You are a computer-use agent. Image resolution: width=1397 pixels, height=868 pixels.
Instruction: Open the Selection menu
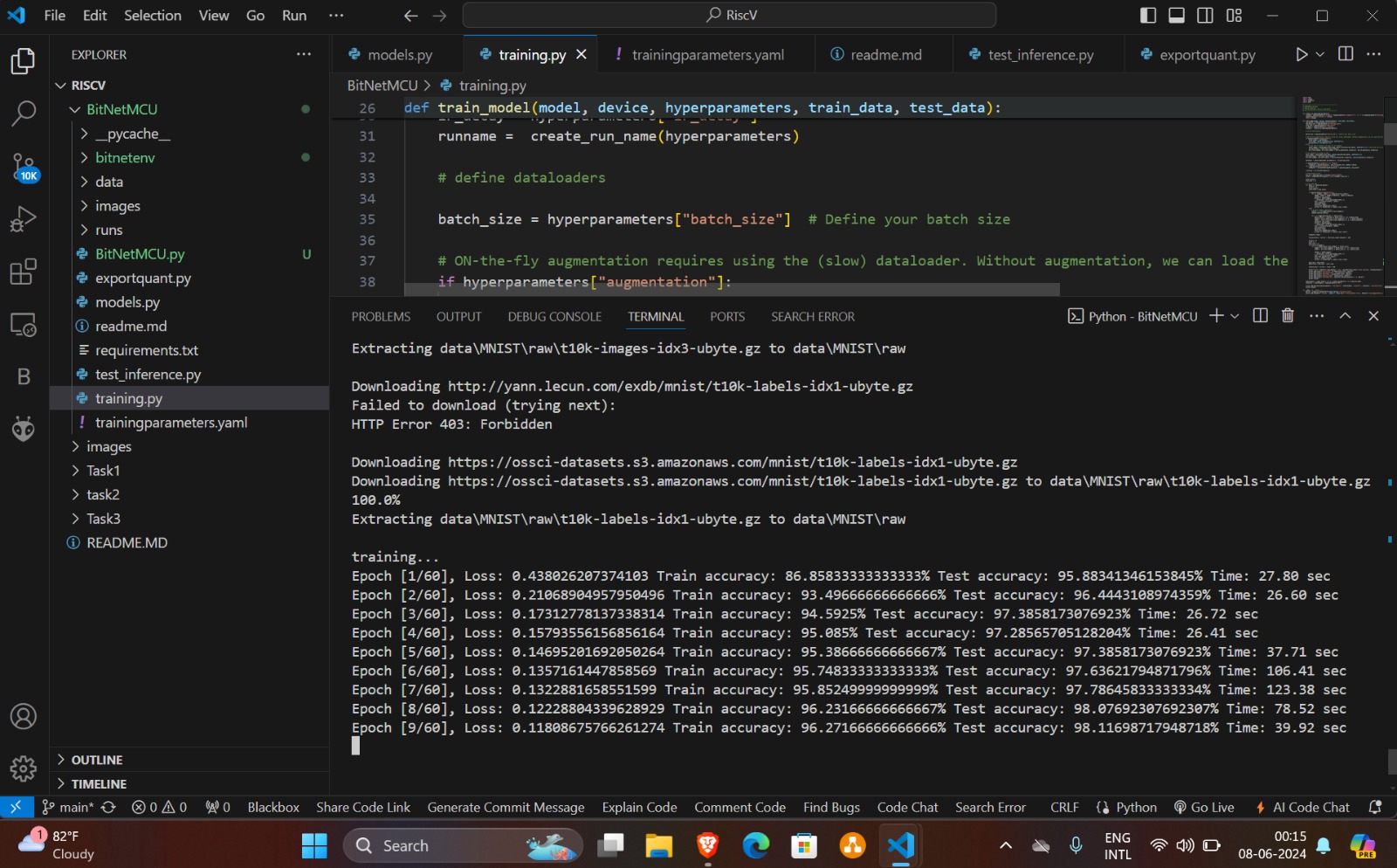pos(152,16)
